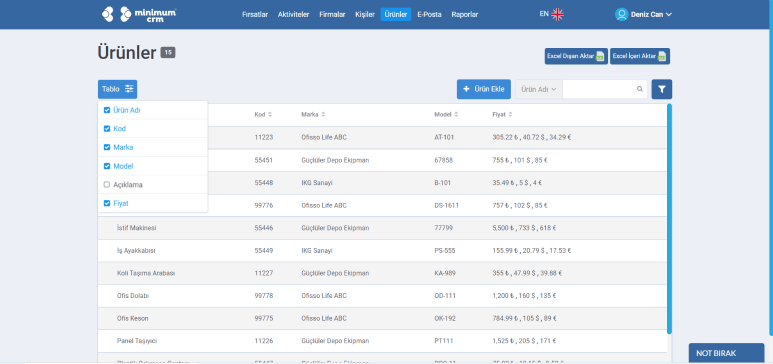Uncheck the Marka column checkbox
This screenshot has height=364, width=773.
click(107, 147)
